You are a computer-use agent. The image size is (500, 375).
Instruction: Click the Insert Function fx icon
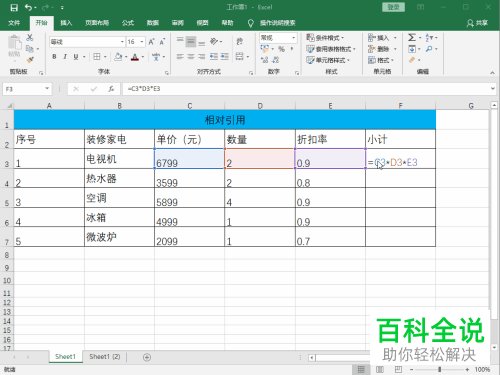[x=111, y=89]
